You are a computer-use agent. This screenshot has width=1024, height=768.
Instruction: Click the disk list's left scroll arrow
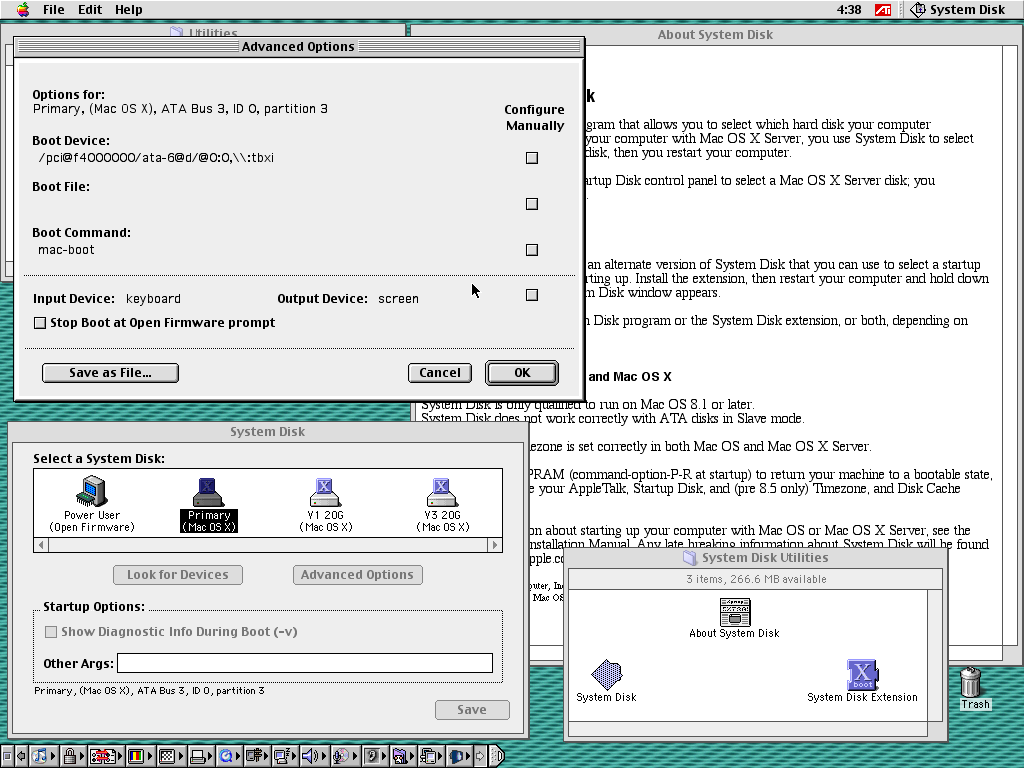coord(41,545)
